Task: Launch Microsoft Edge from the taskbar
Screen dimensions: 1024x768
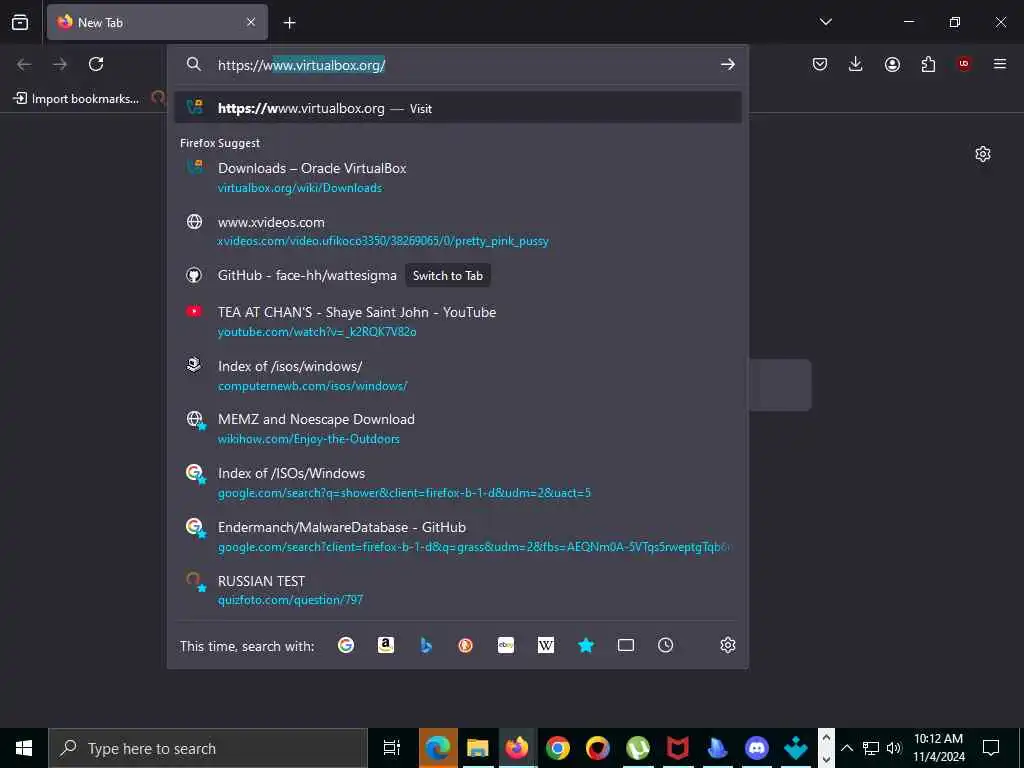Action: pyautogui.click(x=438, y=748)
